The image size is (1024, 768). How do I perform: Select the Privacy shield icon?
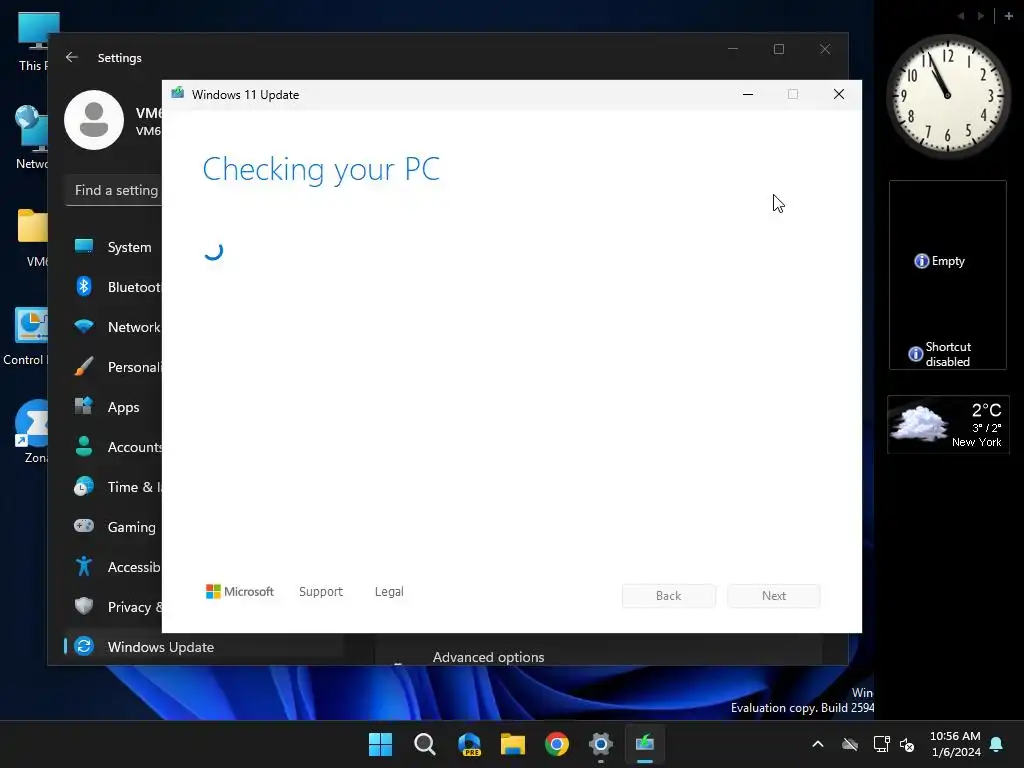tap(84, 606)
